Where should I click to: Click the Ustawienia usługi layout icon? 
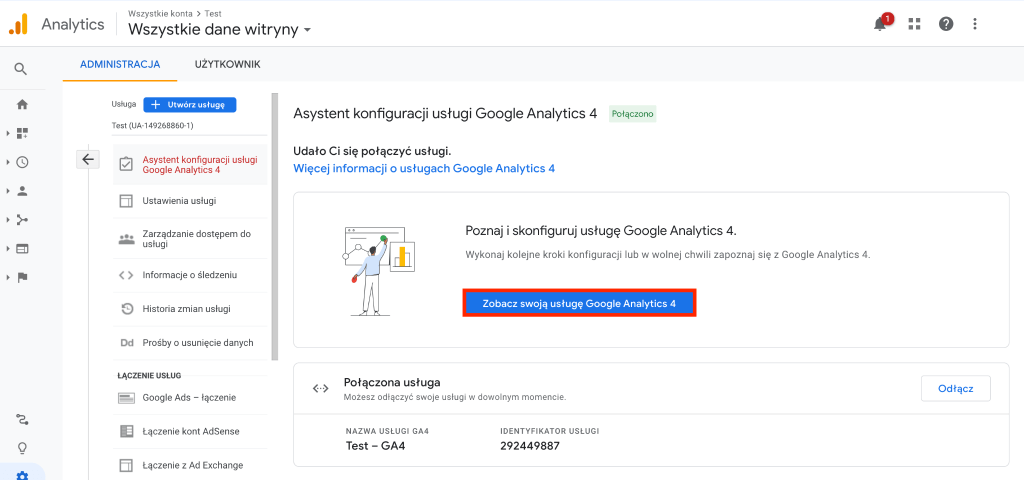coord(126,200)
